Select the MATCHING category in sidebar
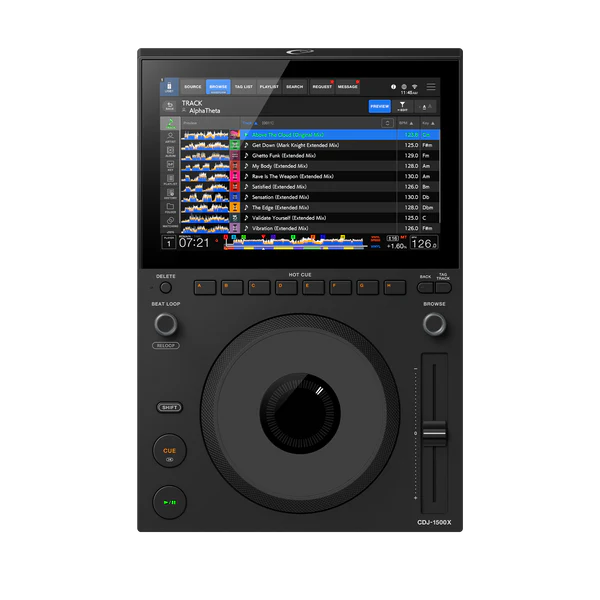The height and width of the screenshot is (600, 600). 170,222
